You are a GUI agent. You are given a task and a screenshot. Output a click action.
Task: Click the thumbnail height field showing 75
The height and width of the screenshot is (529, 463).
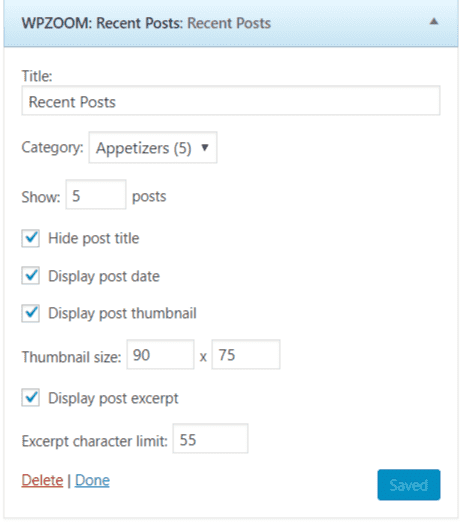click(246, 355)
